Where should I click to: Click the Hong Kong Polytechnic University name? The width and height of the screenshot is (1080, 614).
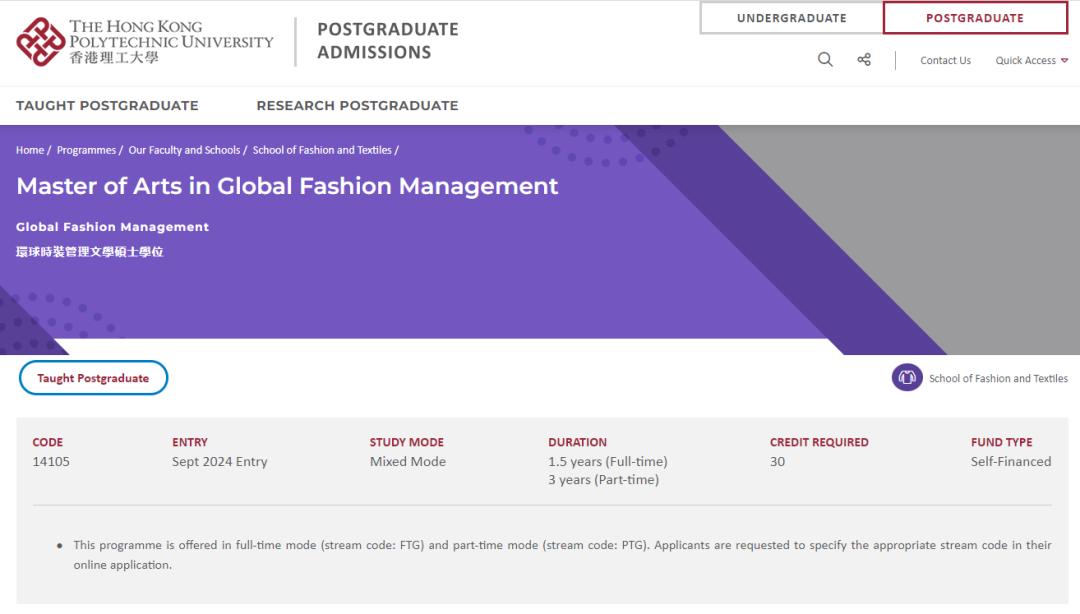pyautogui.click(x=171, y=41)
